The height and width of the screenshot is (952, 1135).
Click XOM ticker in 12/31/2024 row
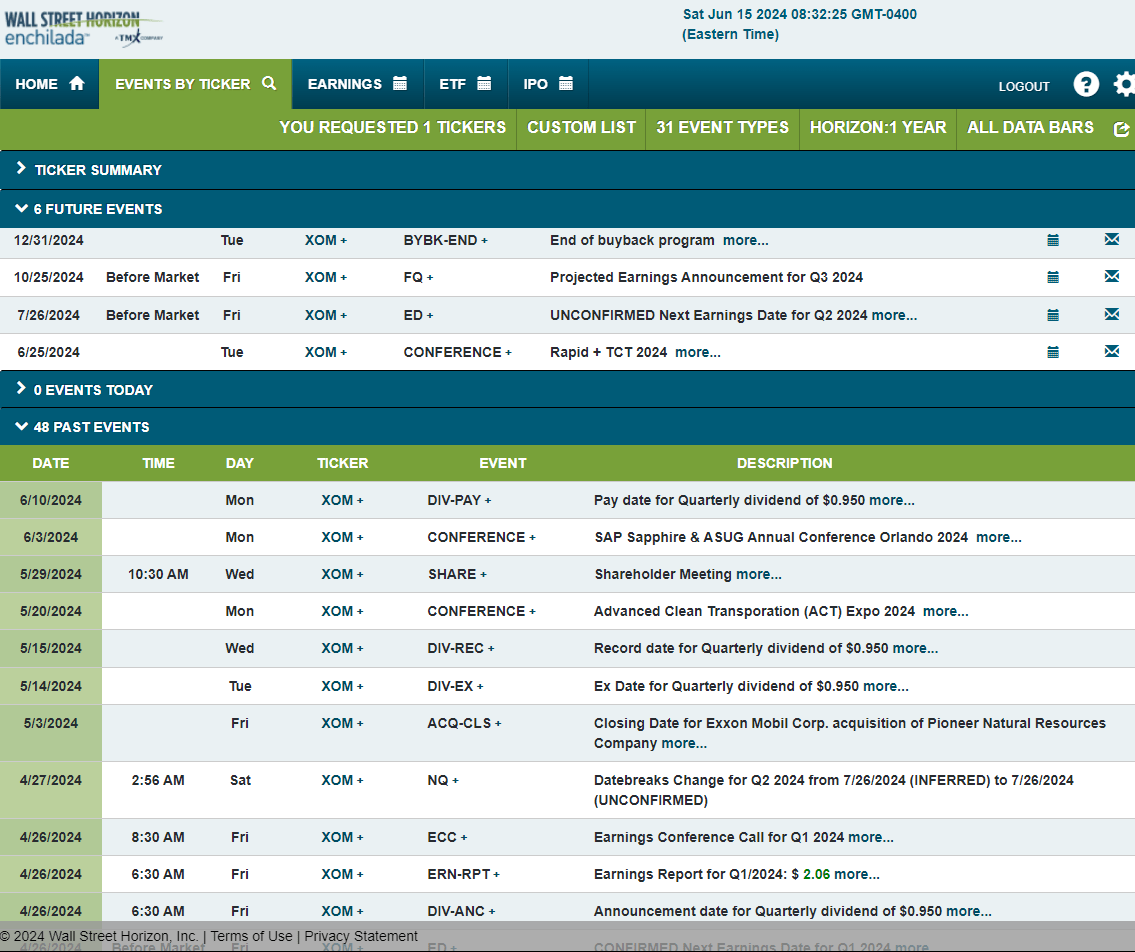coord(321,240)
